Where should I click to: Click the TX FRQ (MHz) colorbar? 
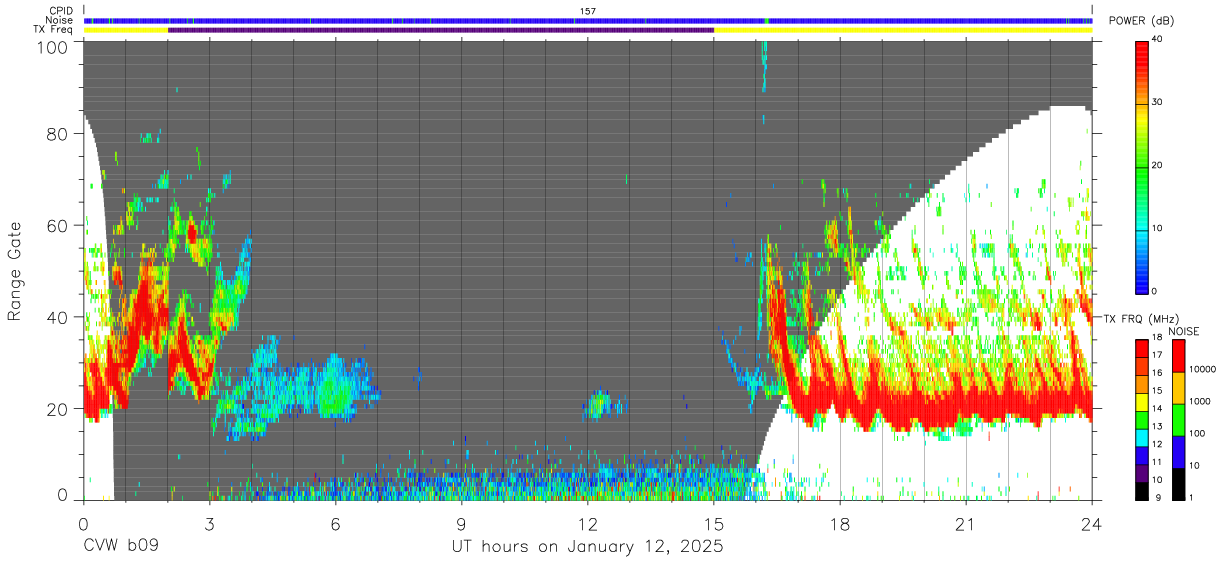[1142, 418]
